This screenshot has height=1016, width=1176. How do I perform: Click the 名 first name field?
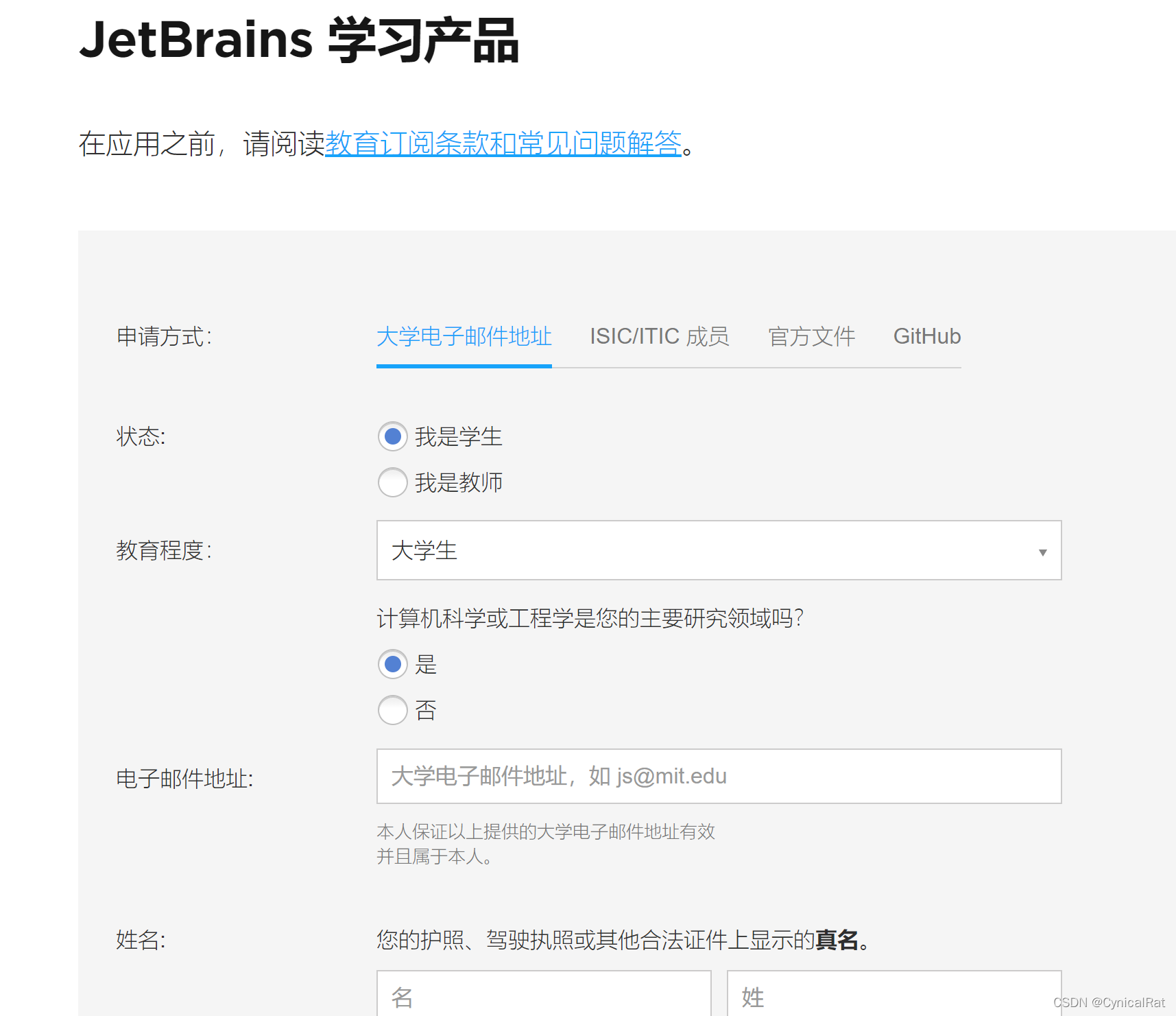(x=544, y=993)
